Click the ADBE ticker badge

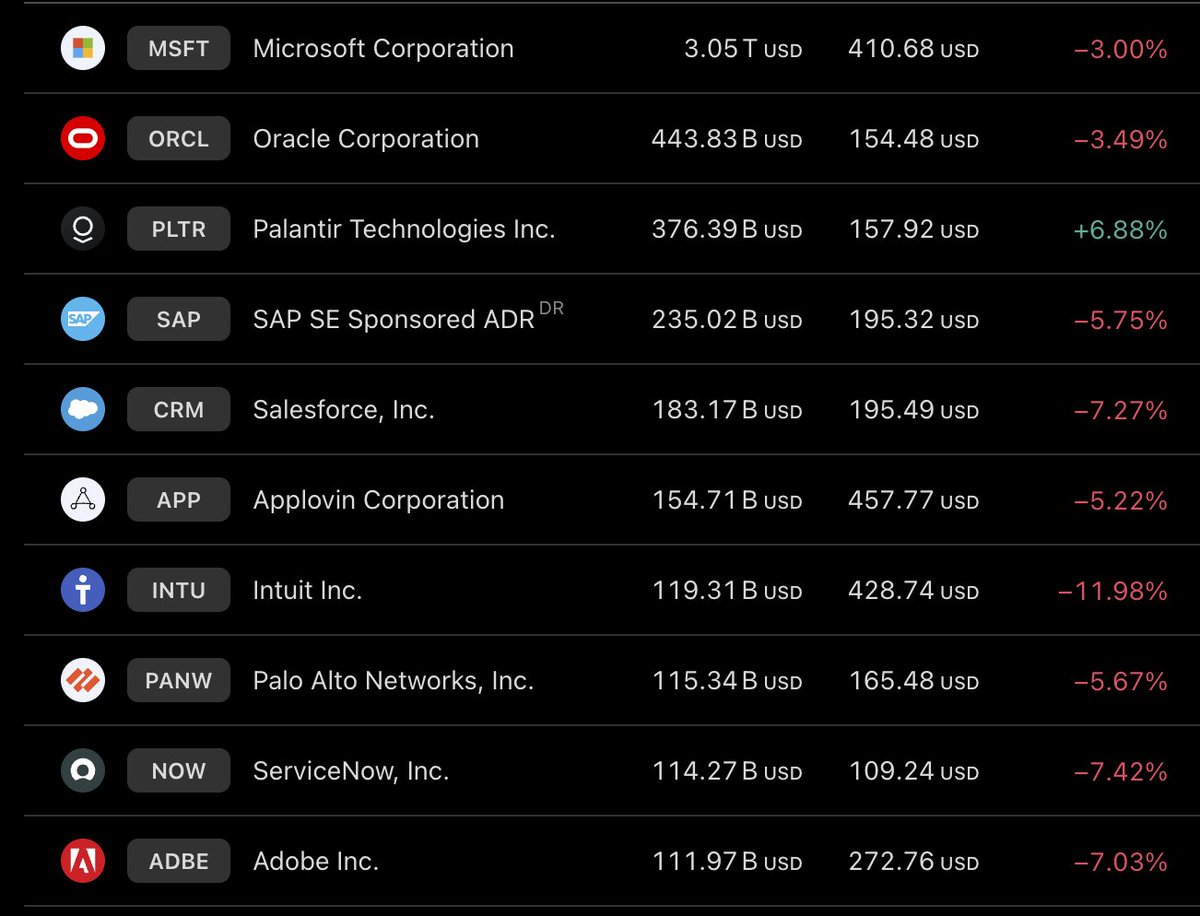point(179,861)
